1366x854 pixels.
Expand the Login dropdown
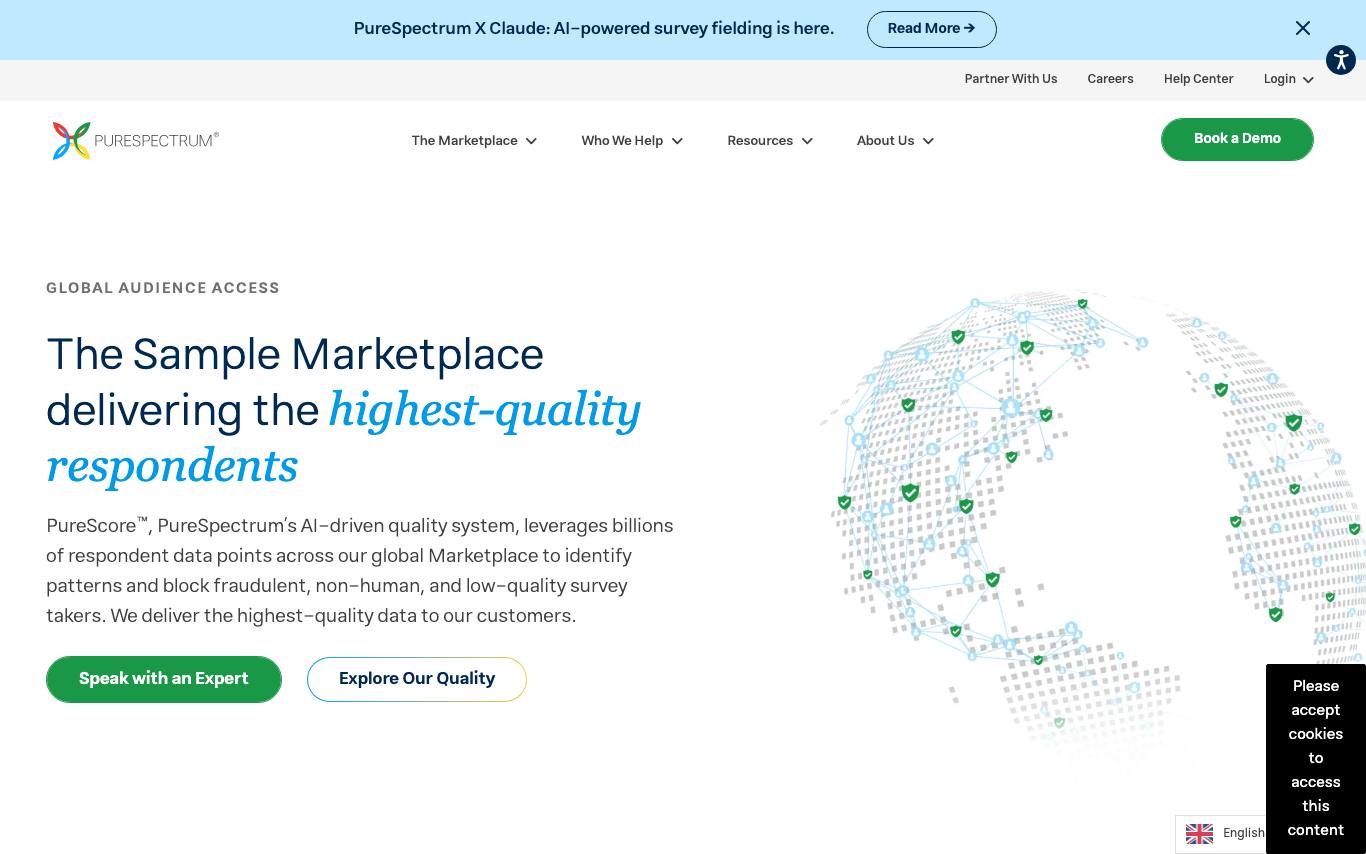pos(1288,79)
